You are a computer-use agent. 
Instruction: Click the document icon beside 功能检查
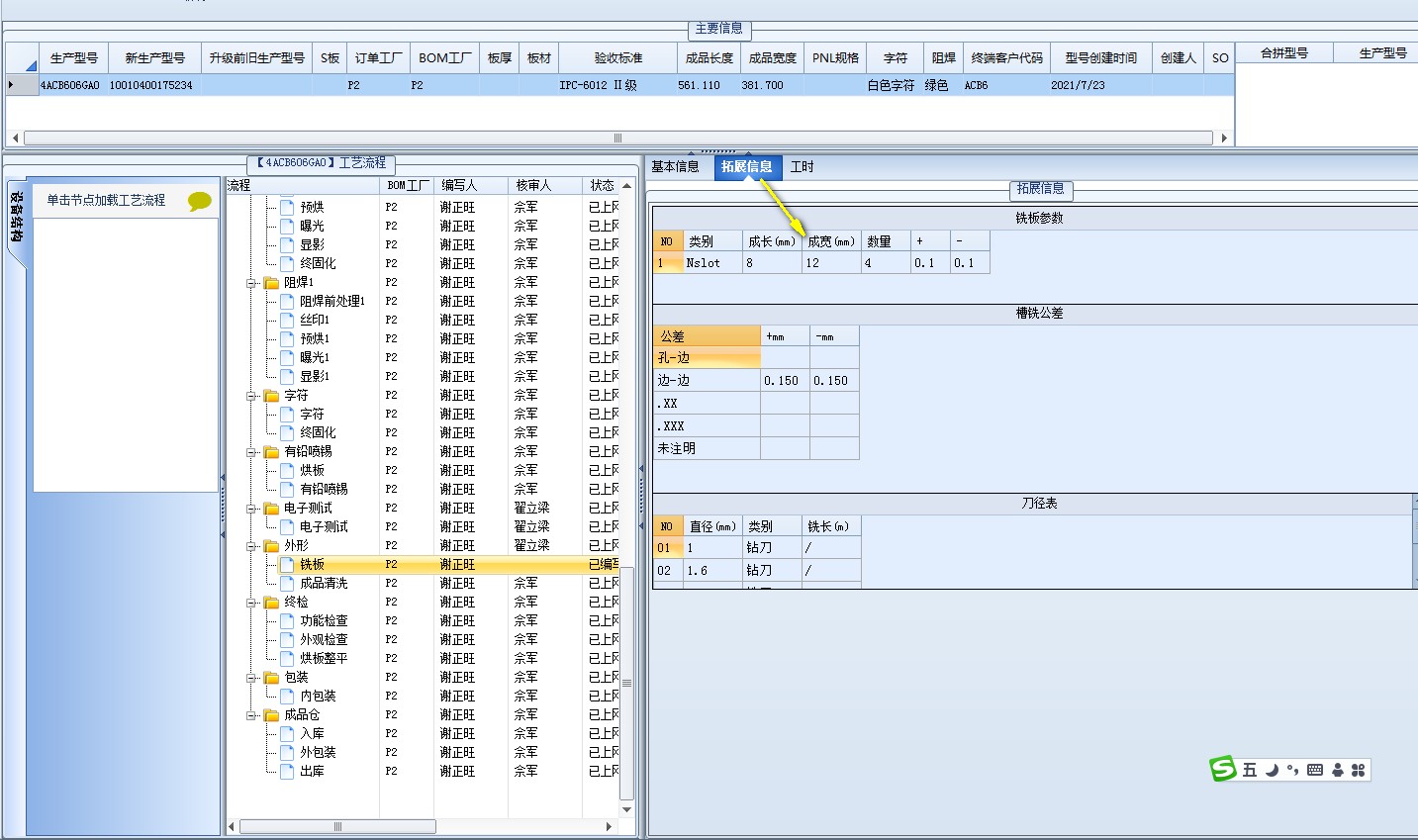click(x=287, y=621)
